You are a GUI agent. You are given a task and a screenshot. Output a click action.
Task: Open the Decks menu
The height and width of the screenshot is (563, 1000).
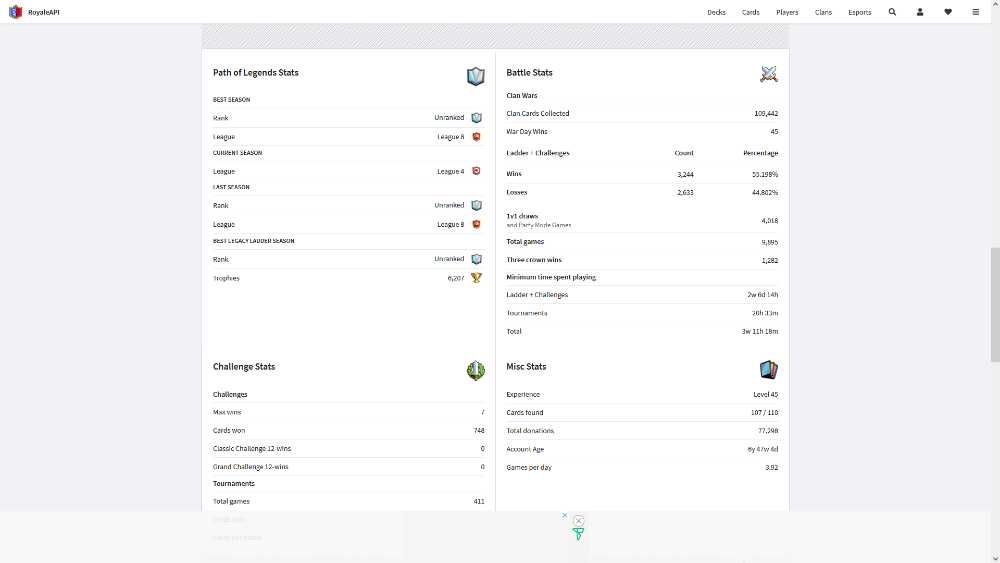coord(716,12)
